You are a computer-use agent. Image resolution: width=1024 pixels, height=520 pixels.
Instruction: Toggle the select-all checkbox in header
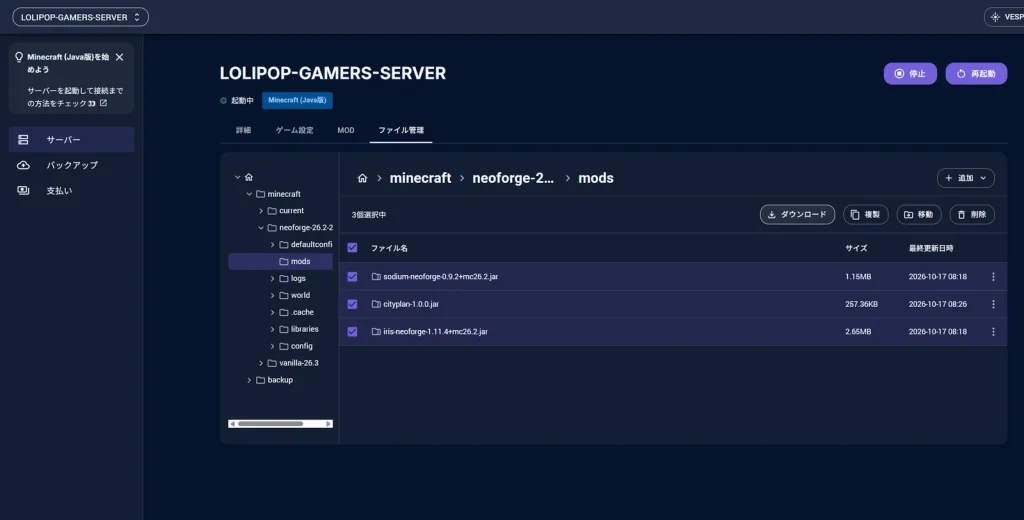click(x=353, y=248)
